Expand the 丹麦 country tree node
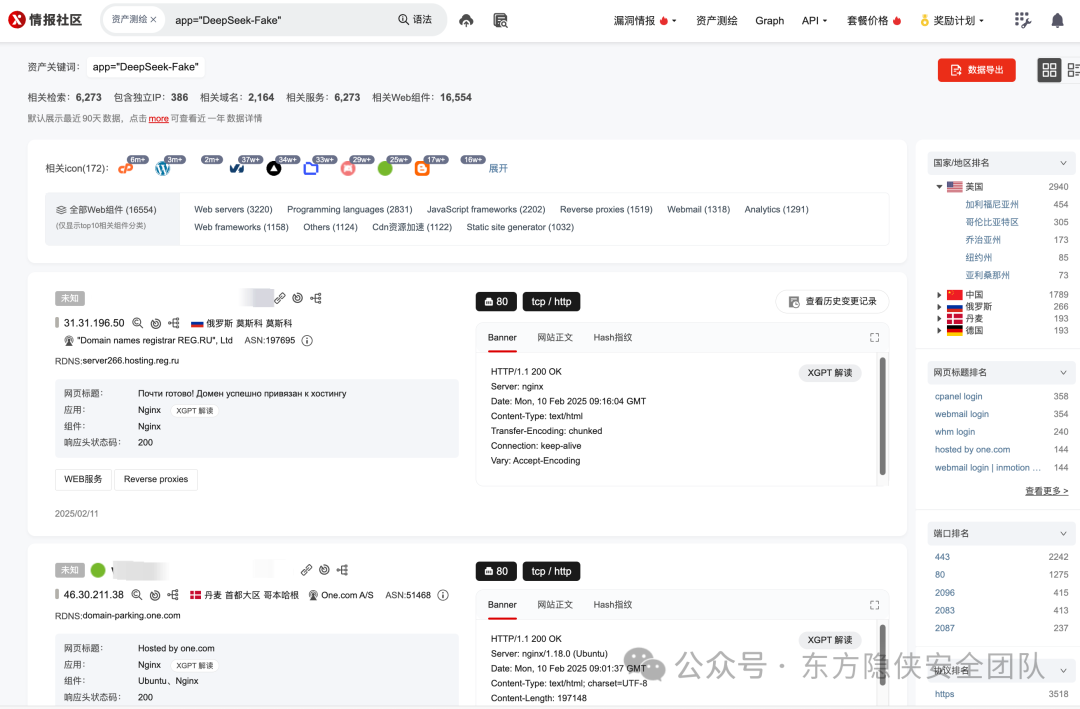 (939, 318)
